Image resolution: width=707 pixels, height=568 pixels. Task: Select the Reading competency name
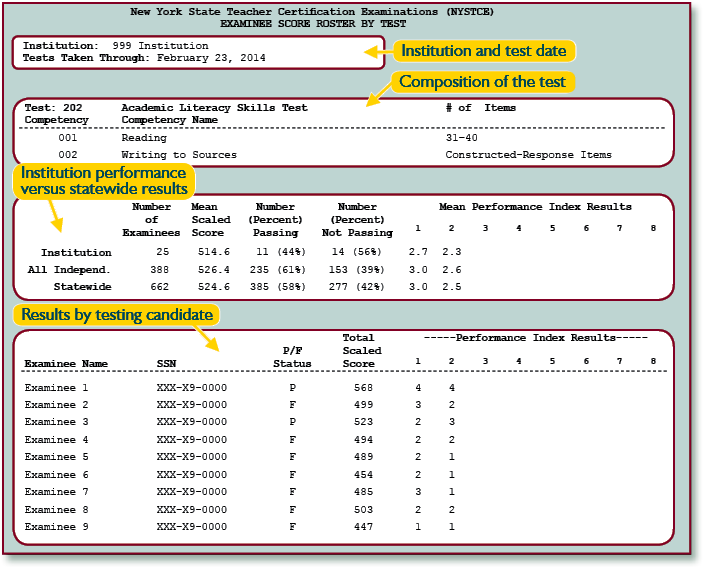coord(144,138)
